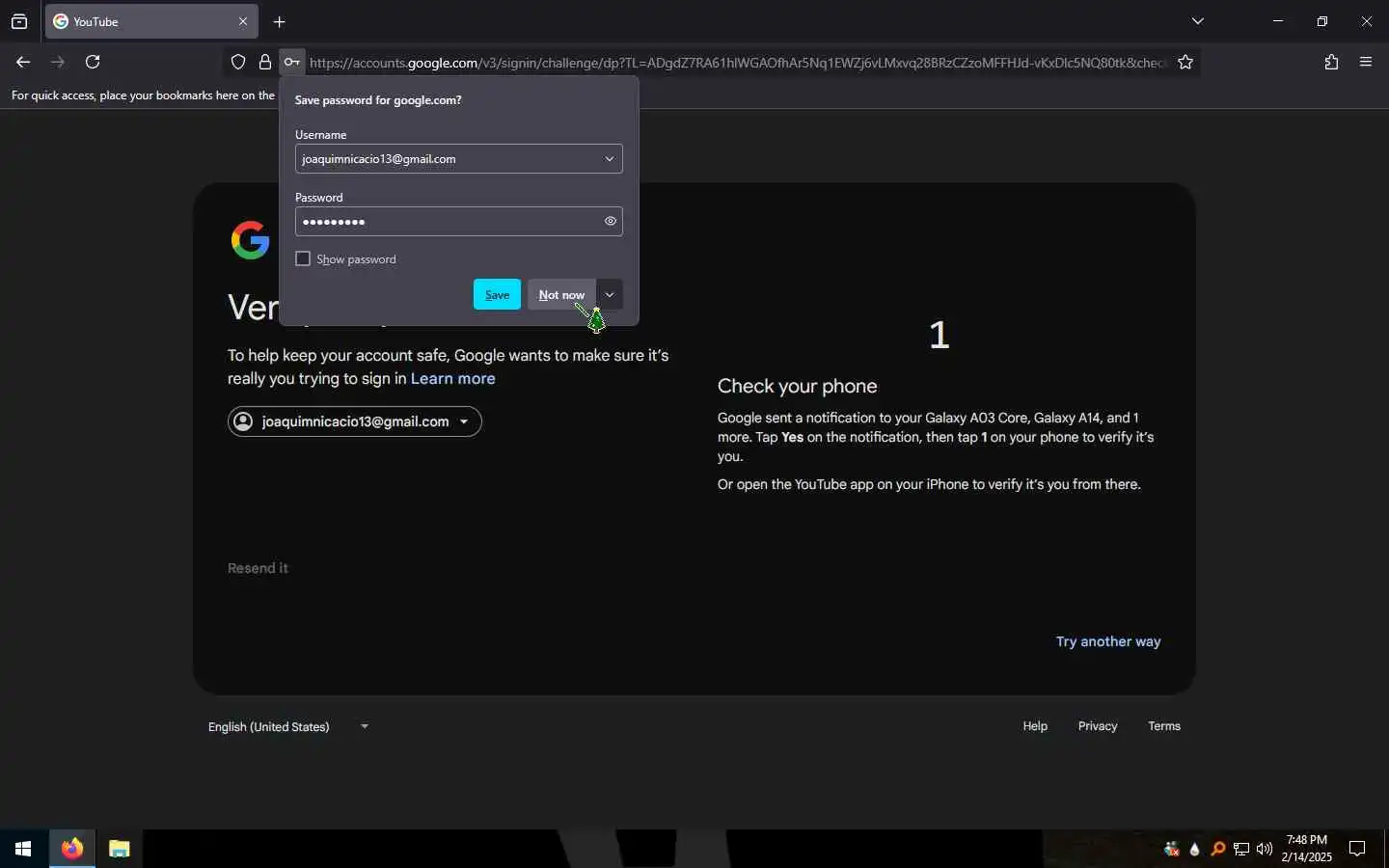Open the Terms link
Image resolution: width=1389 pixels, height=868 pixels.
point(1164,726)
